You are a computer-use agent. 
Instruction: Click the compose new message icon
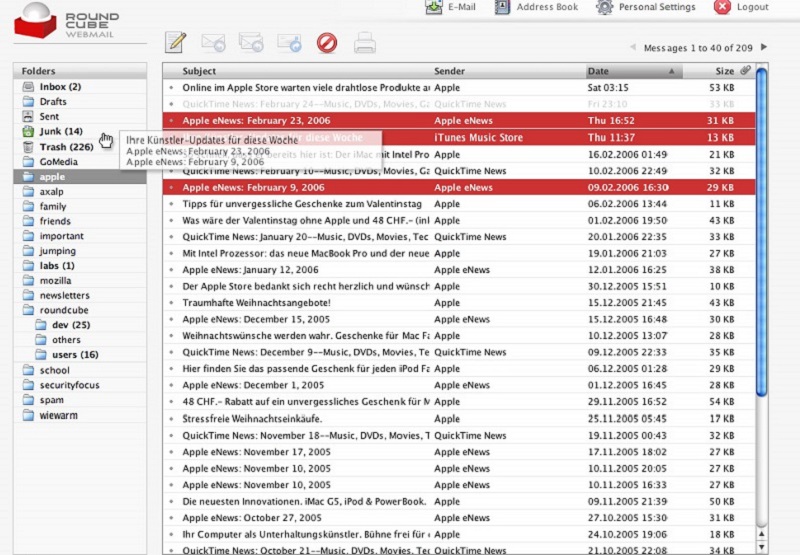coord(176,42)
